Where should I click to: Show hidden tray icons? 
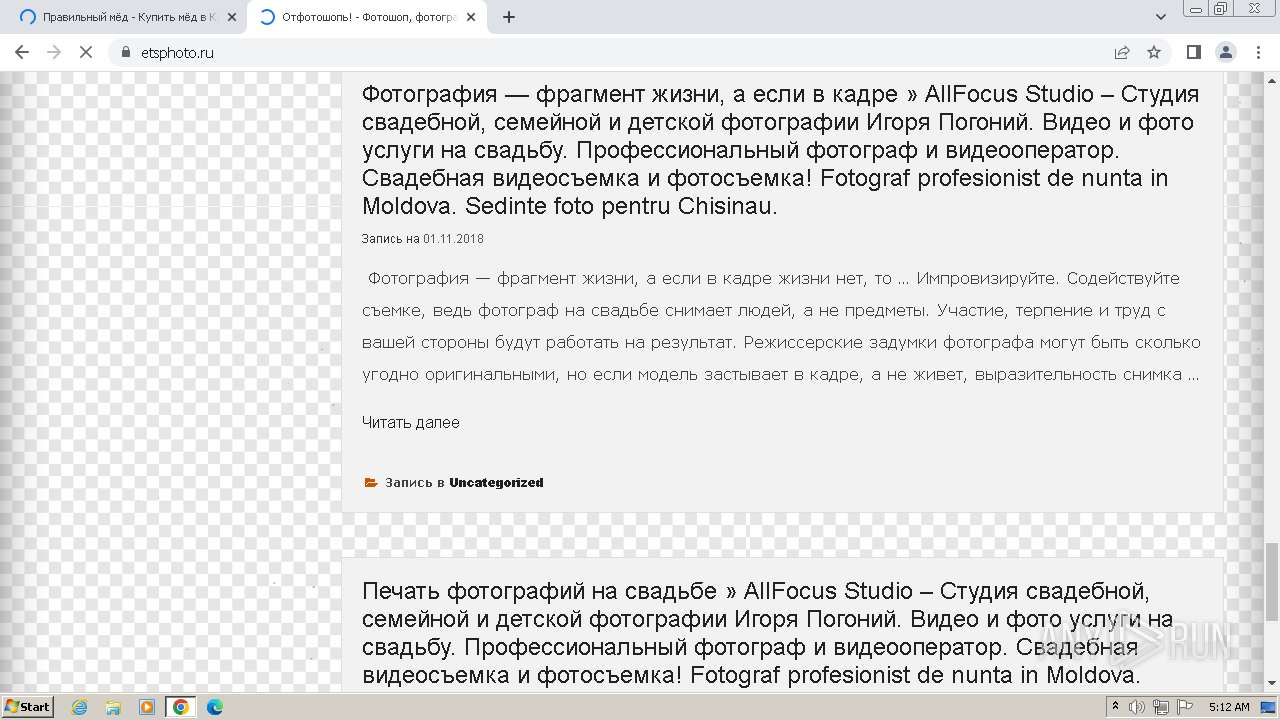(1116, 707)
